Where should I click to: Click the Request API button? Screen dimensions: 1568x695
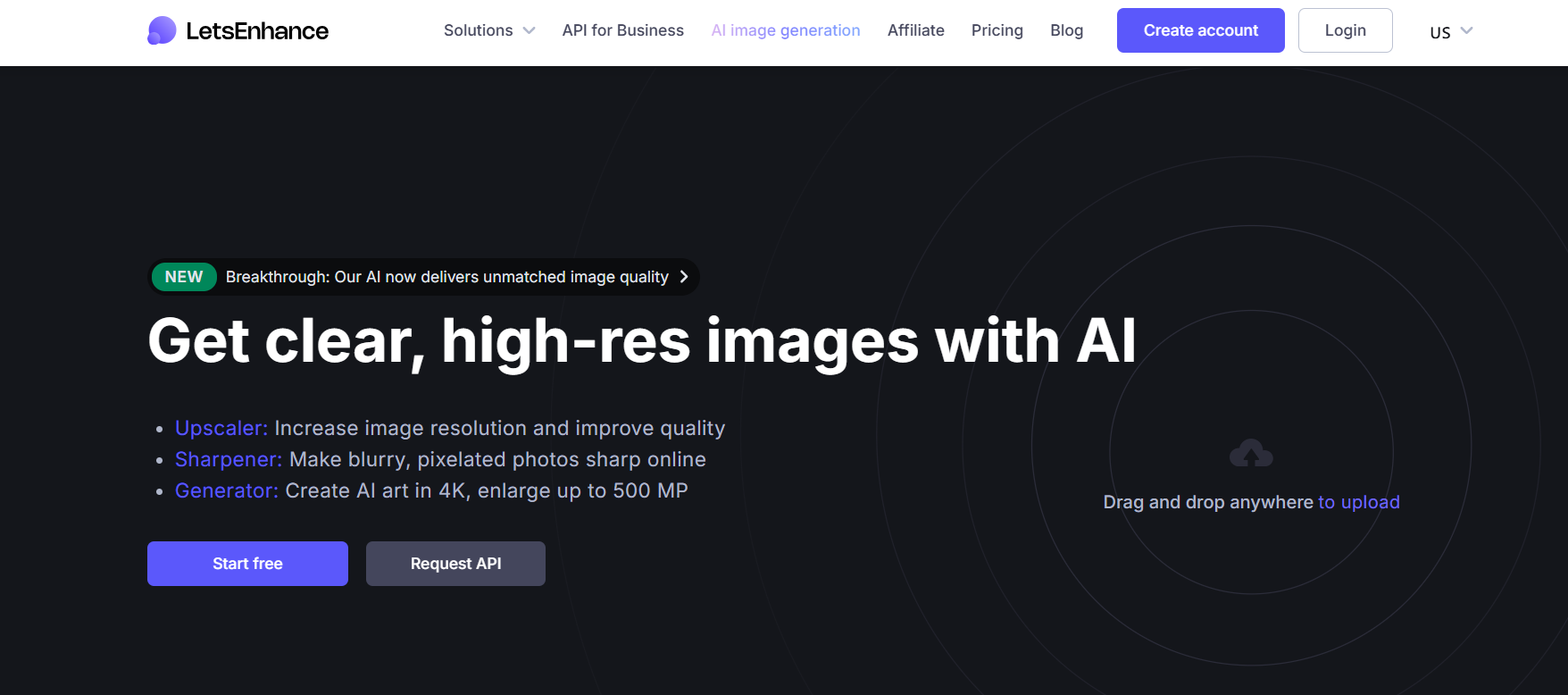point(455,564)
